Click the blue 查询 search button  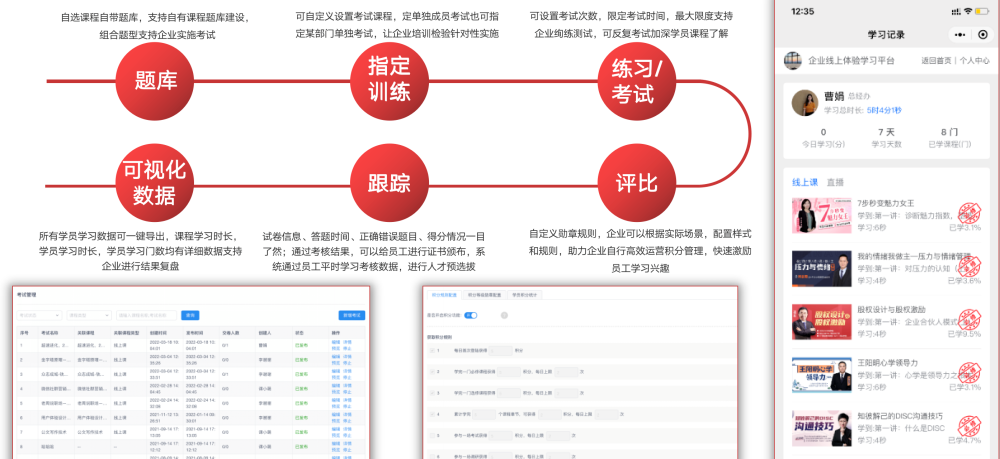(190, 316)
